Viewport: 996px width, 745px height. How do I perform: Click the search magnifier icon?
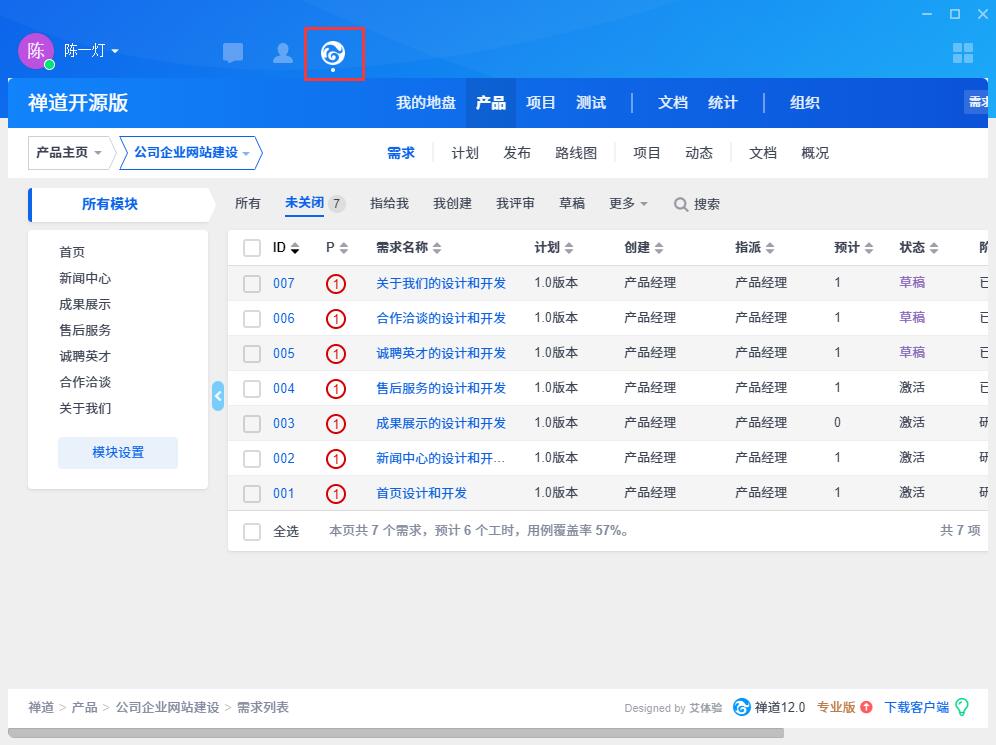(681, 204)
